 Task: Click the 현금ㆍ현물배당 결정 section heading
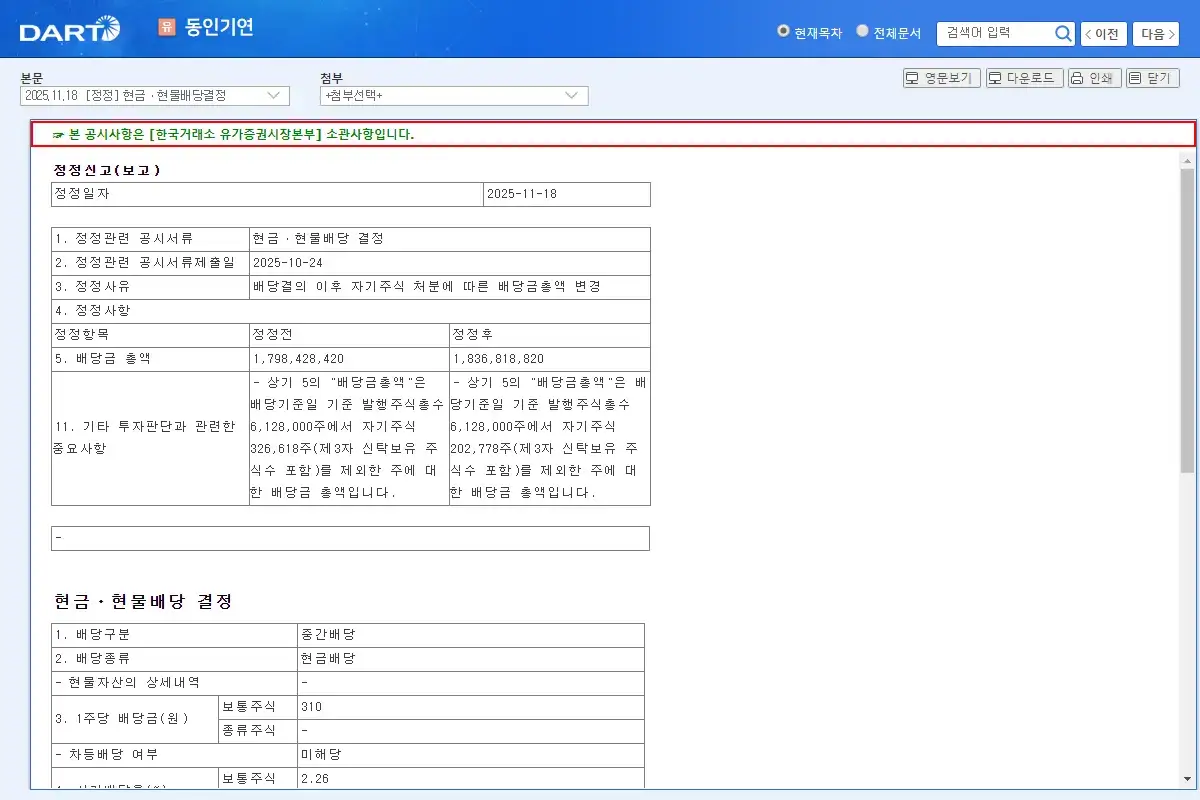[x=143, y=602]
